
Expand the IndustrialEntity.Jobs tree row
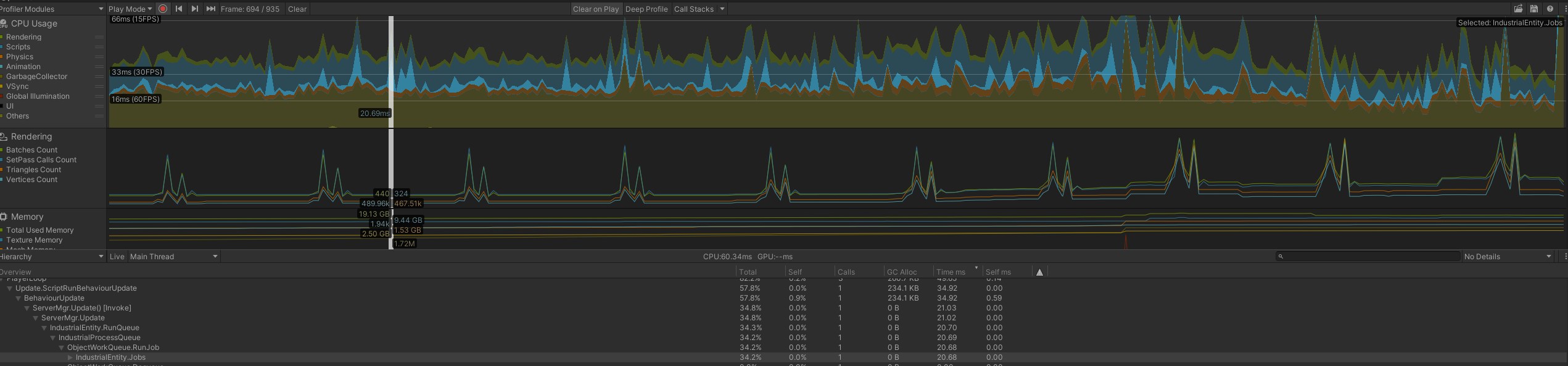(70, 357)
